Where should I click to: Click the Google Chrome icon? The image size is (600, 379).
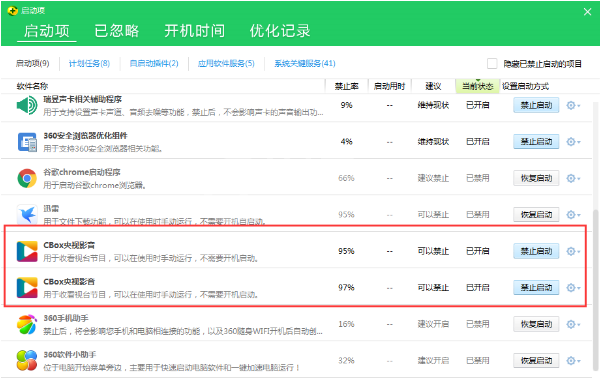pyautogui.click(x=27, y=178)
